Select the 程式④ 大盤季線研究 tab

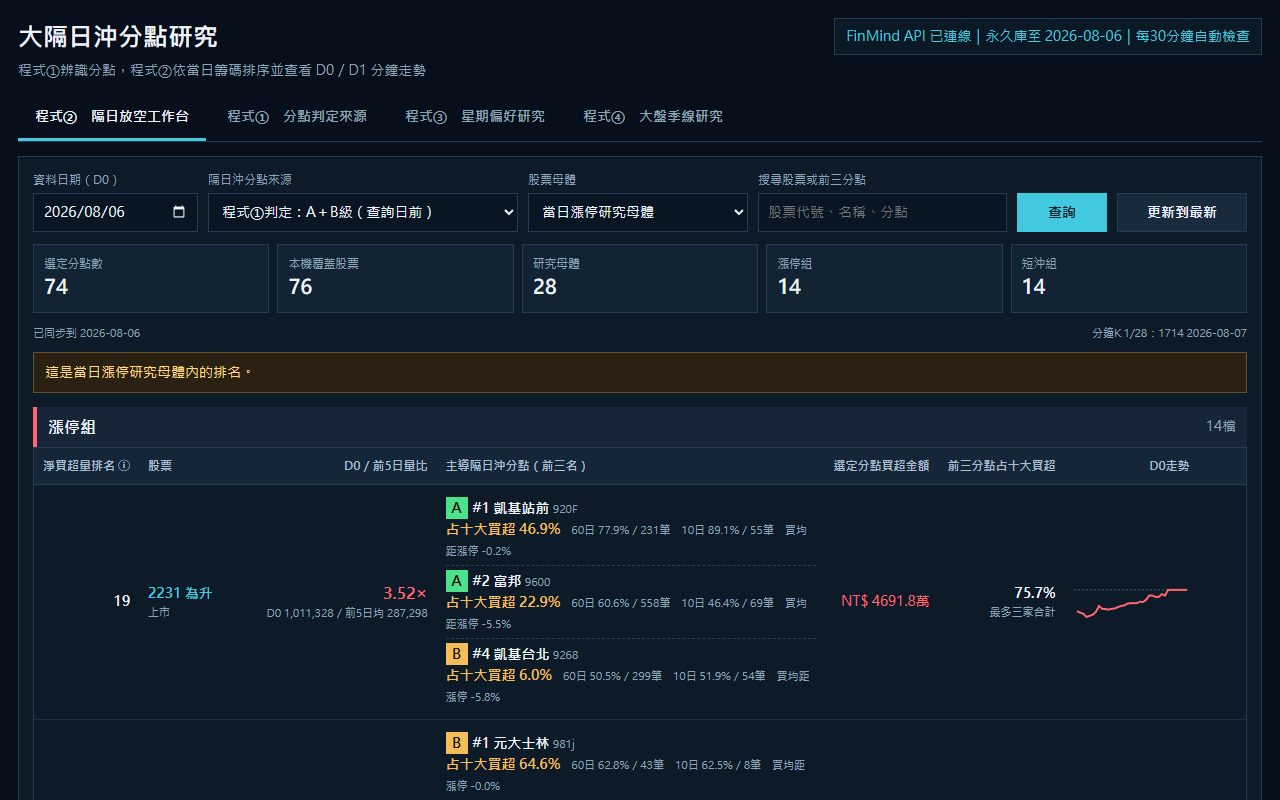pyautogui.click(x=653, y=116)
